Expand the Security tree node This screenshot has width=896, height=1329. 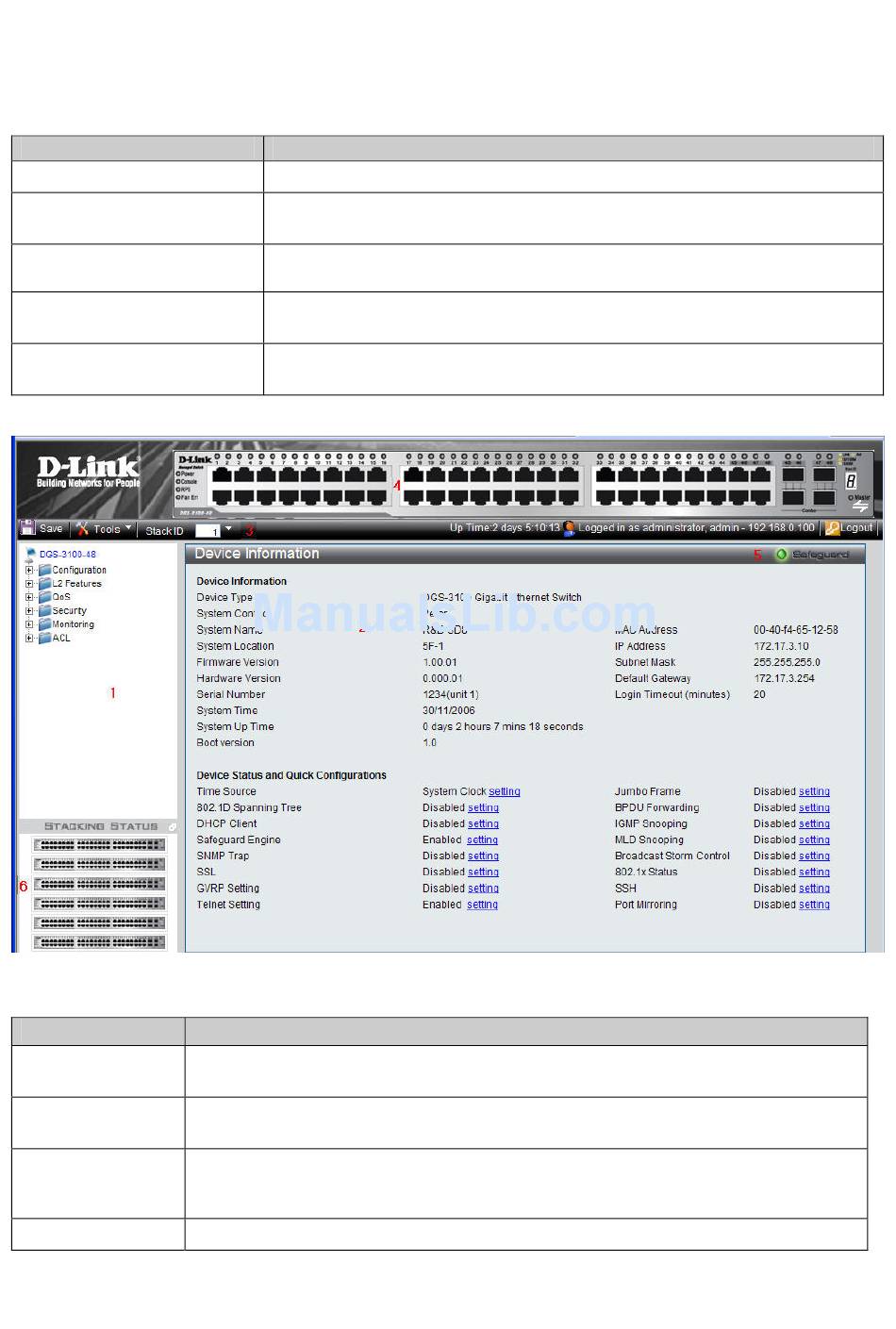pyautogui.click(x=29, y=611)
